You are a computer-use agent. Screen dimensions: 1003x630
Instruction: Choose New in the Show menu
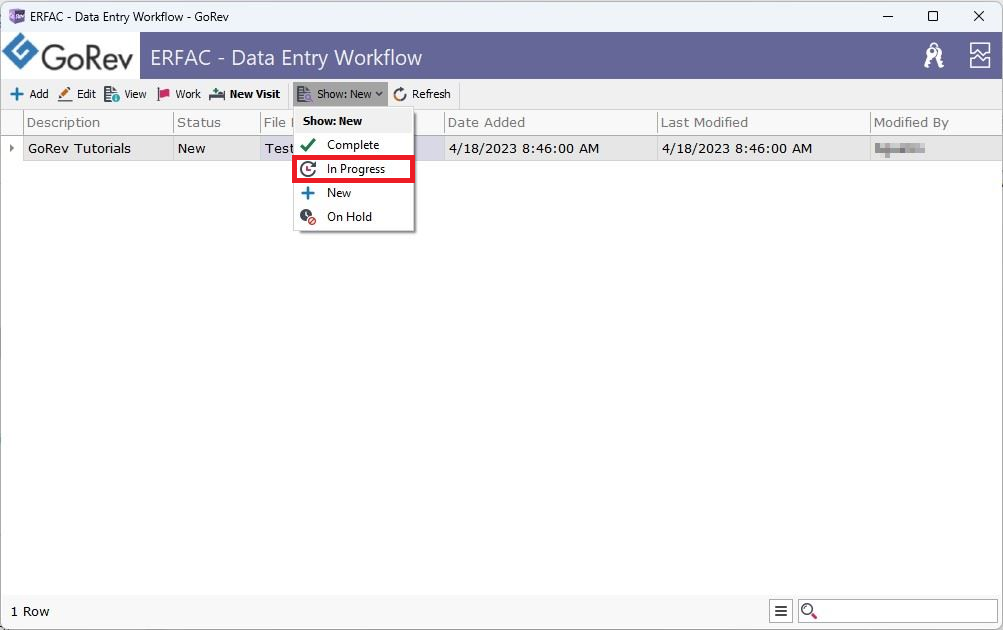tap(353, 193)
